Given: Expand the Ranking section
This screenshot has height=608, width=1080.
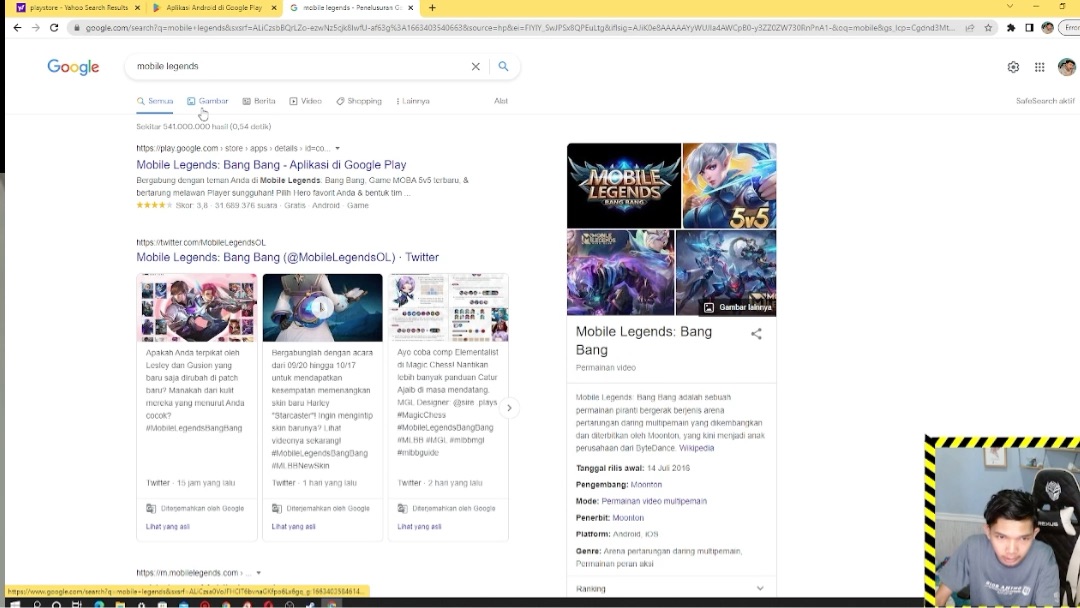Looking at the screenshot, I should point(671,589).
